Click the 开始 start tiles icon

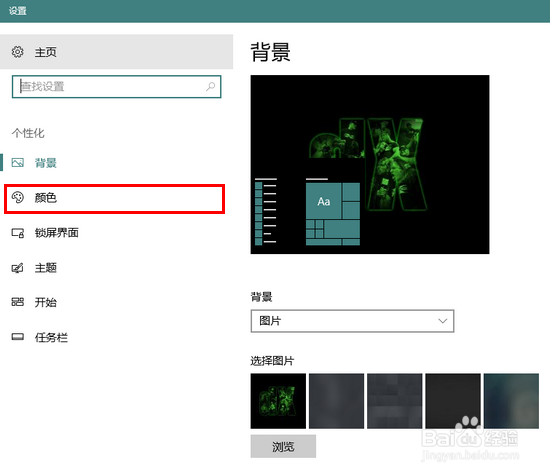pos(18,302)
